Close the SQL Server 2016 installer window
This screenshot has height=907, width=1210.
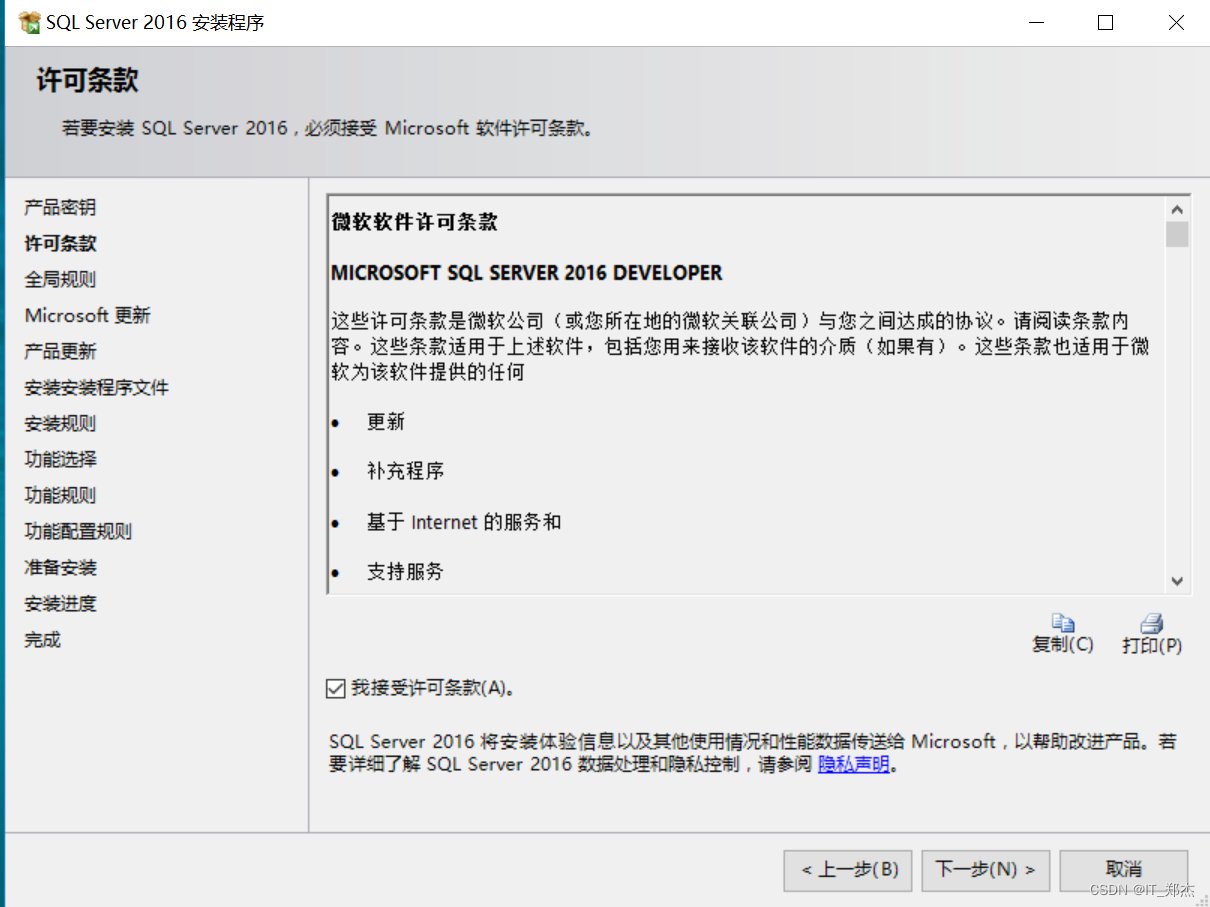1176,23
